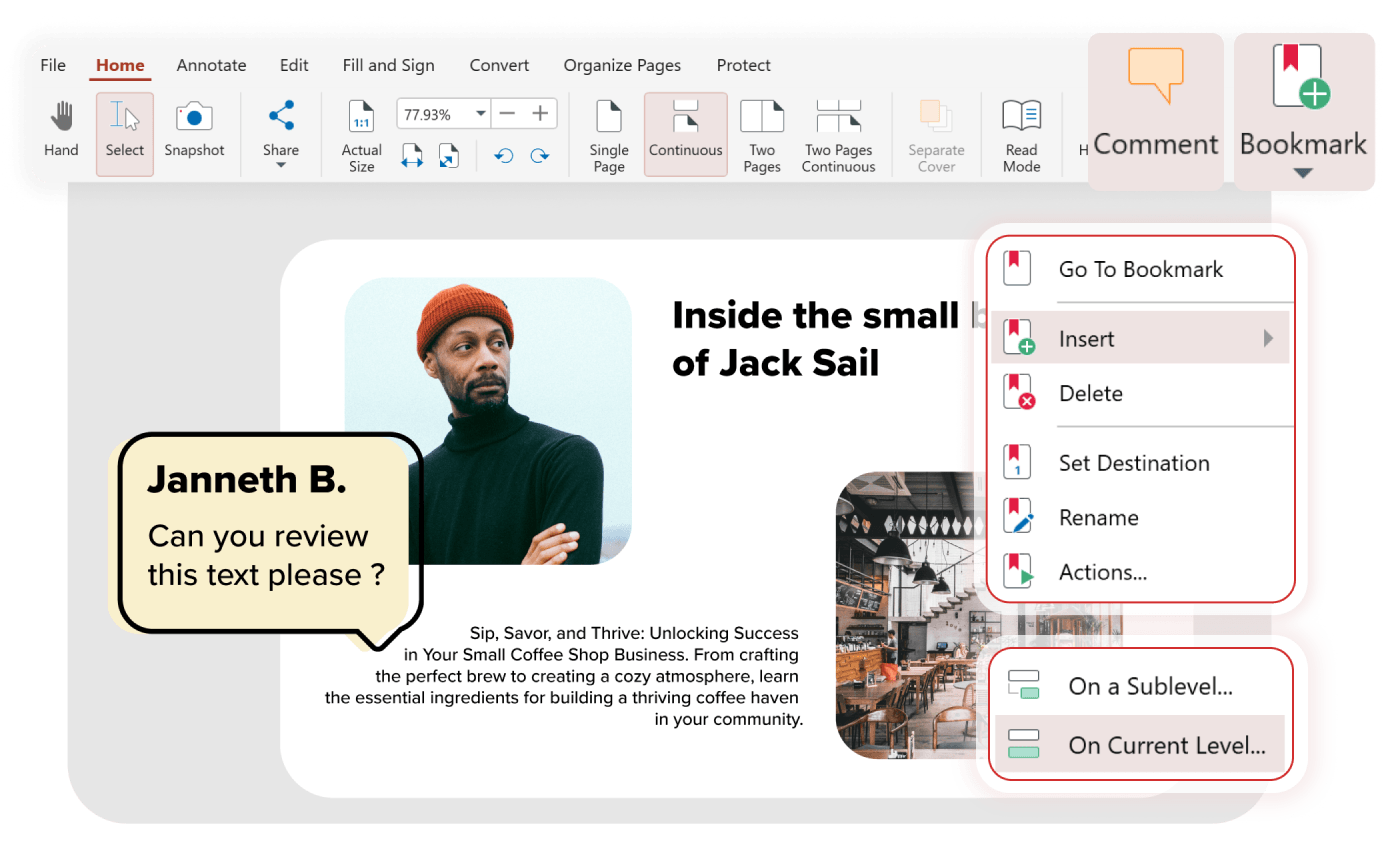
Task: Click the heading 'of Jack Sail'
Action: pyautogui.click(x=776, y=362)
